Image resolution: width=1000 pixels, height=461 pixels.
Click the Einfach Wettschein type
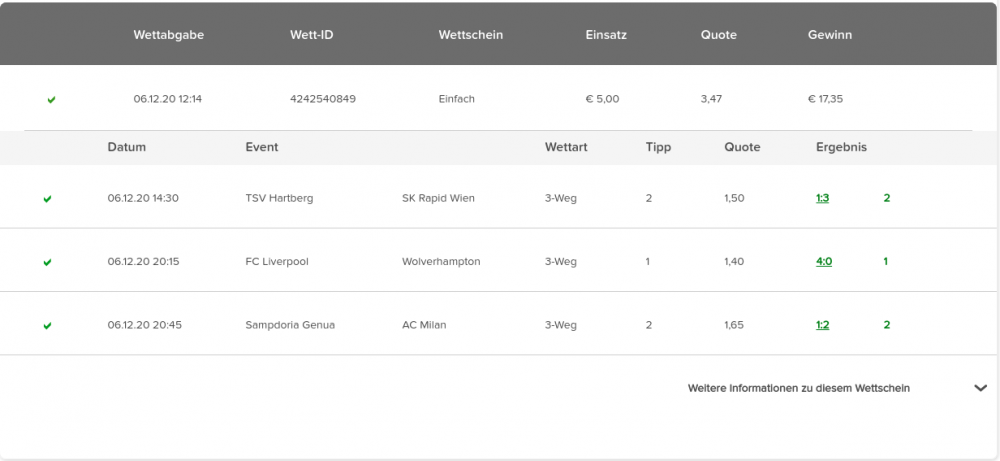click(x=457, y=99)
